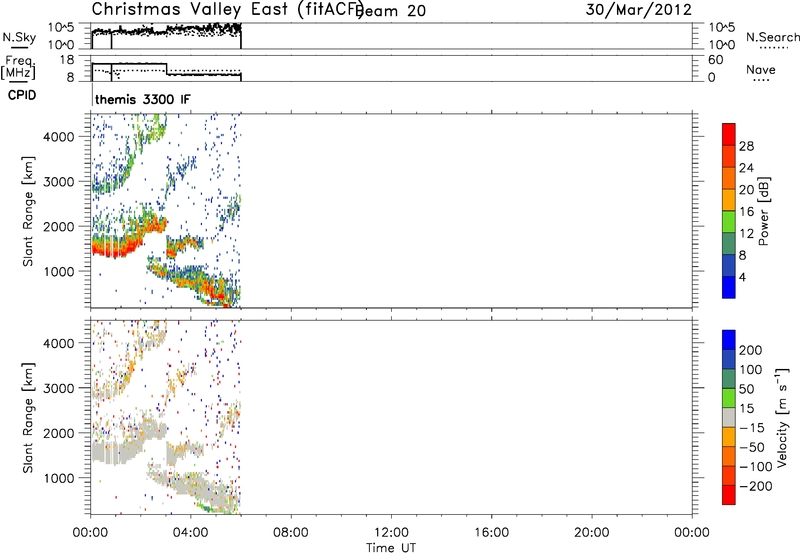
Task: Click the red bottom segment of the velocity colorbar
Action: click(729, 495)
